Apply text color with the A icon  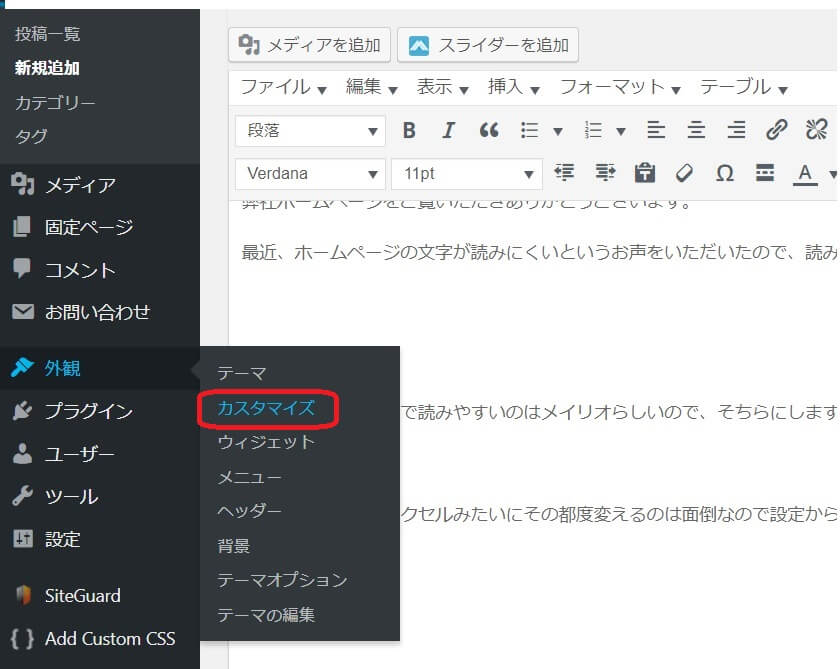click(x=805, y=174)
